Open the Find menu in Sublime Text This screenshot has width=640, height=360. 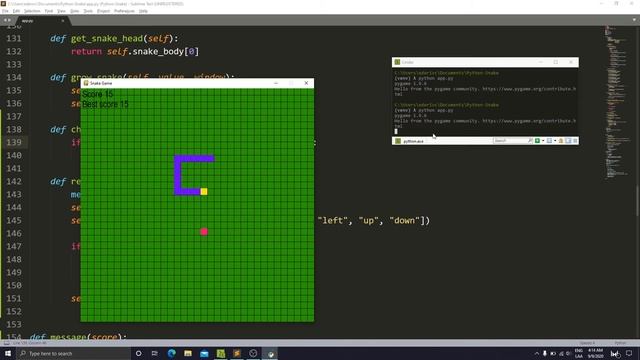pos(49,11)
